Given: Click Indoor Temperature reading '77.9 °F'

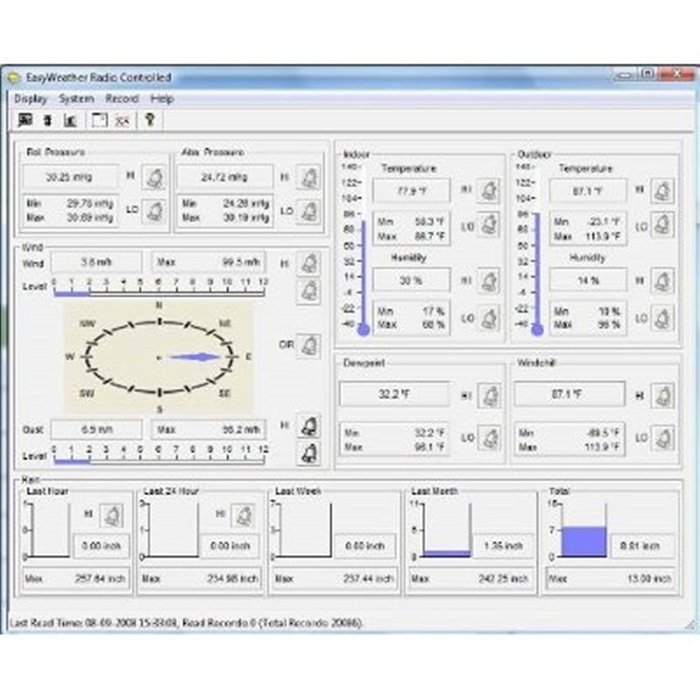Looking at the screenshot, I should click(411, 191).
